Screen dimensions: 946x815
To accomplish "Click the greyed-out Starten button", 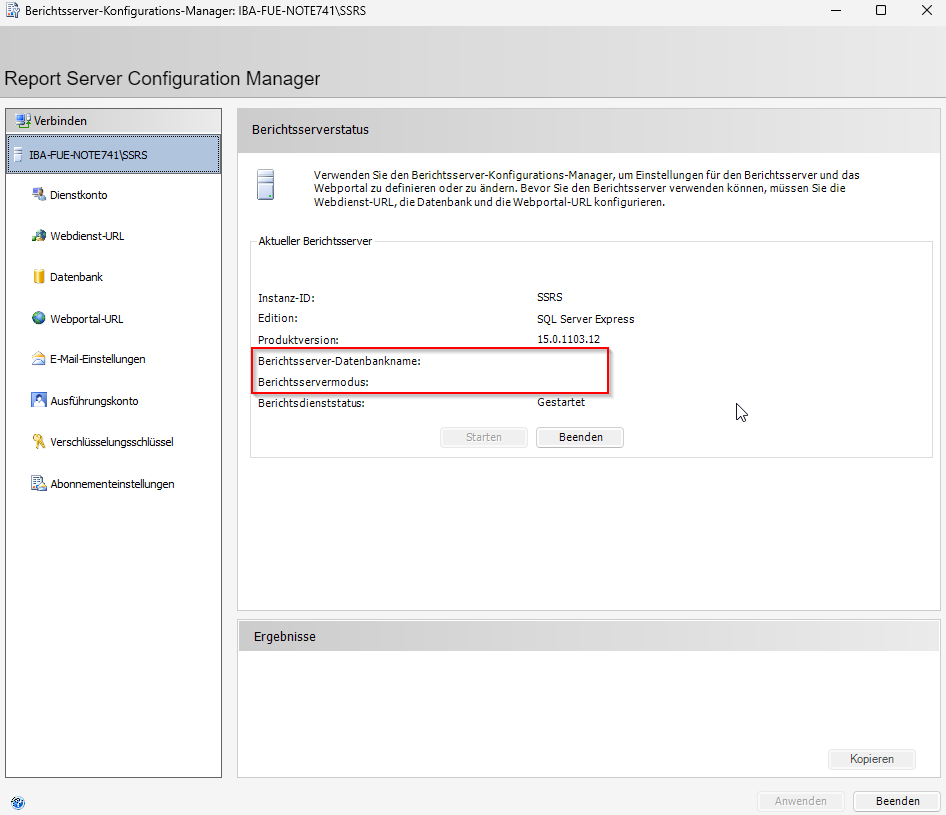I will tap(484, 437).
